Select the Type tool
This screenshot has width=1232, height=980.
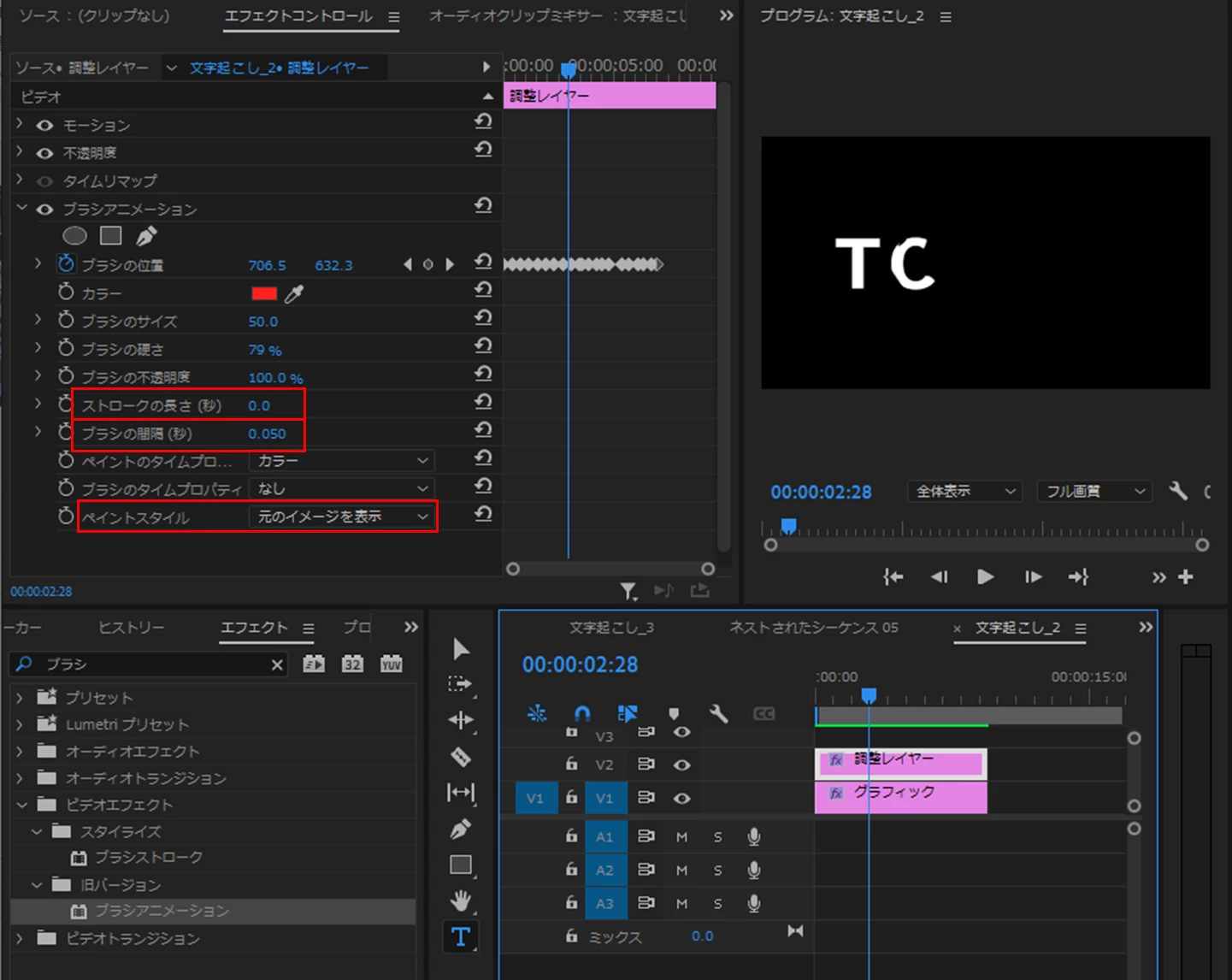461,937
